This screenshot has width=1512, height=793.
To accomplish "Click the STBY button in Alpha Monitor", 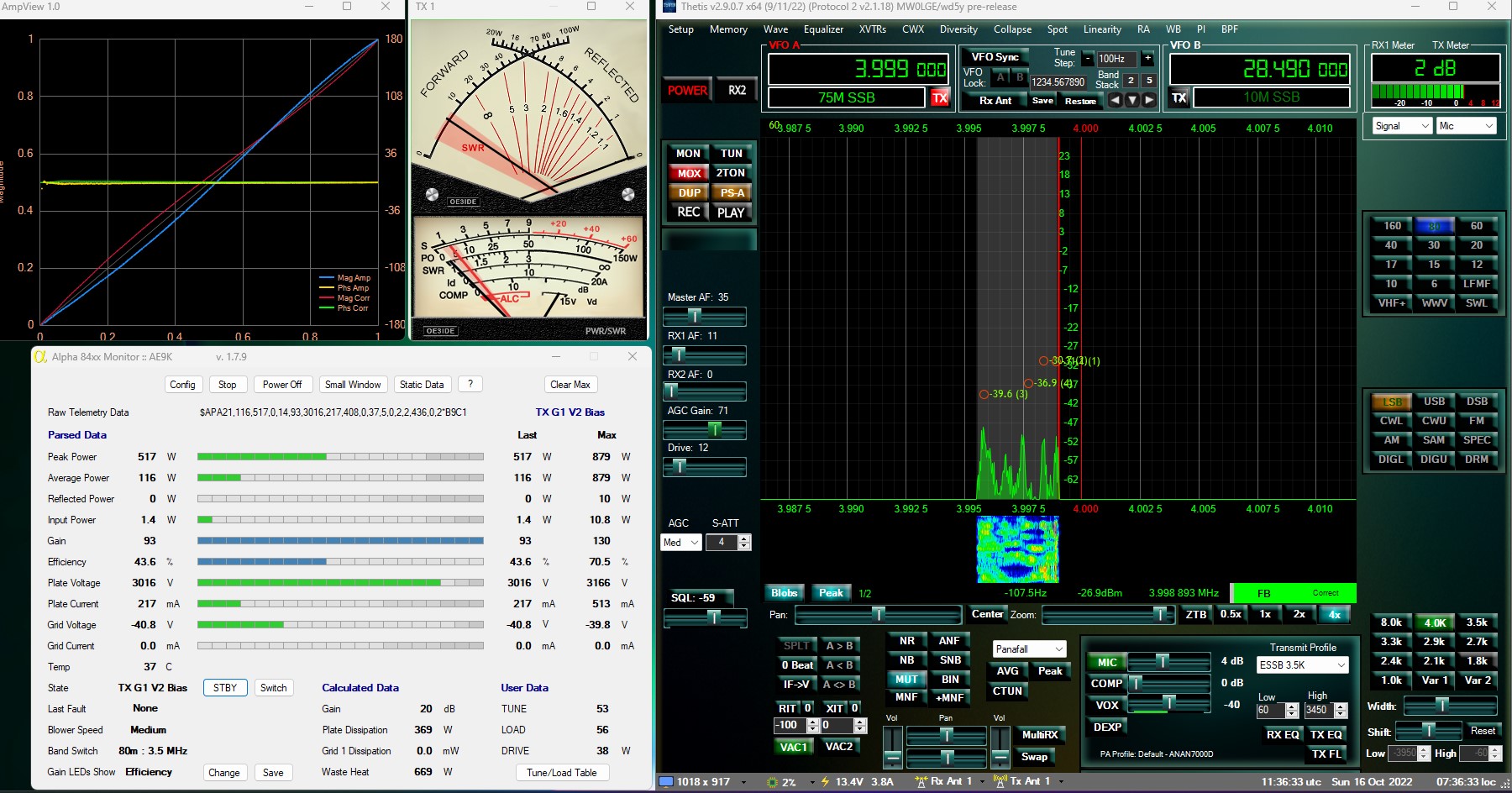I will click(x=225, y=688).
